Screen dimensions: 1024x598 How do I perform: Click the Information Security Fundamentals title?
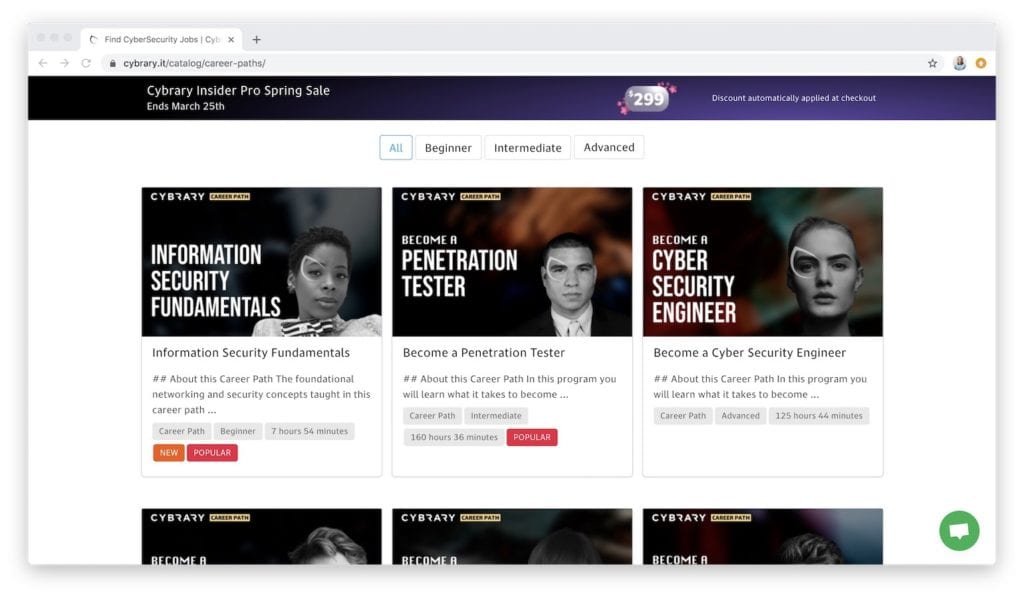[251, 353]
